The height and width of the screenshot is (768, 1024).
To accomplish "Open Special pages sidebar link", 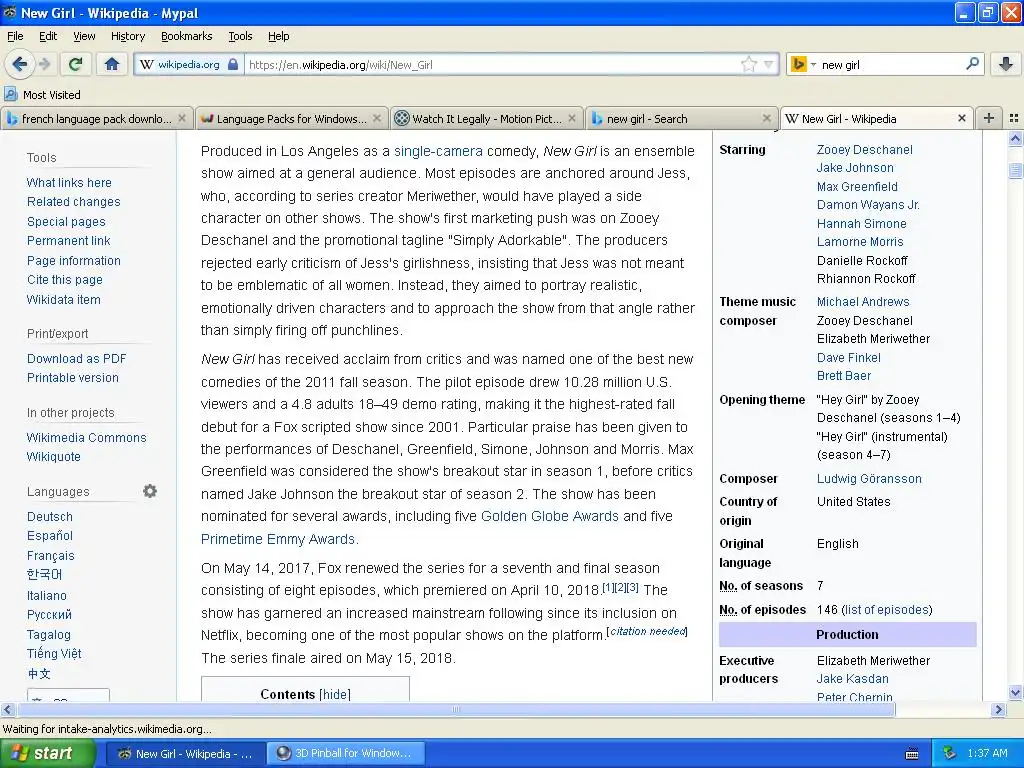I will [x=66, y=221].
